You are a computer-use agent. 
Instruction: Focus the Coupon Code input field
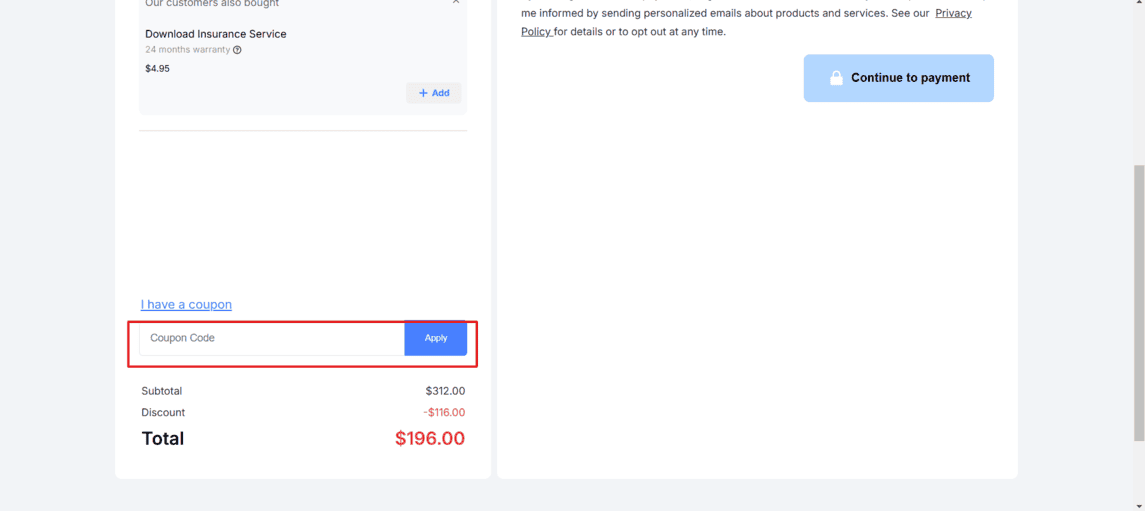click(272, 338)
